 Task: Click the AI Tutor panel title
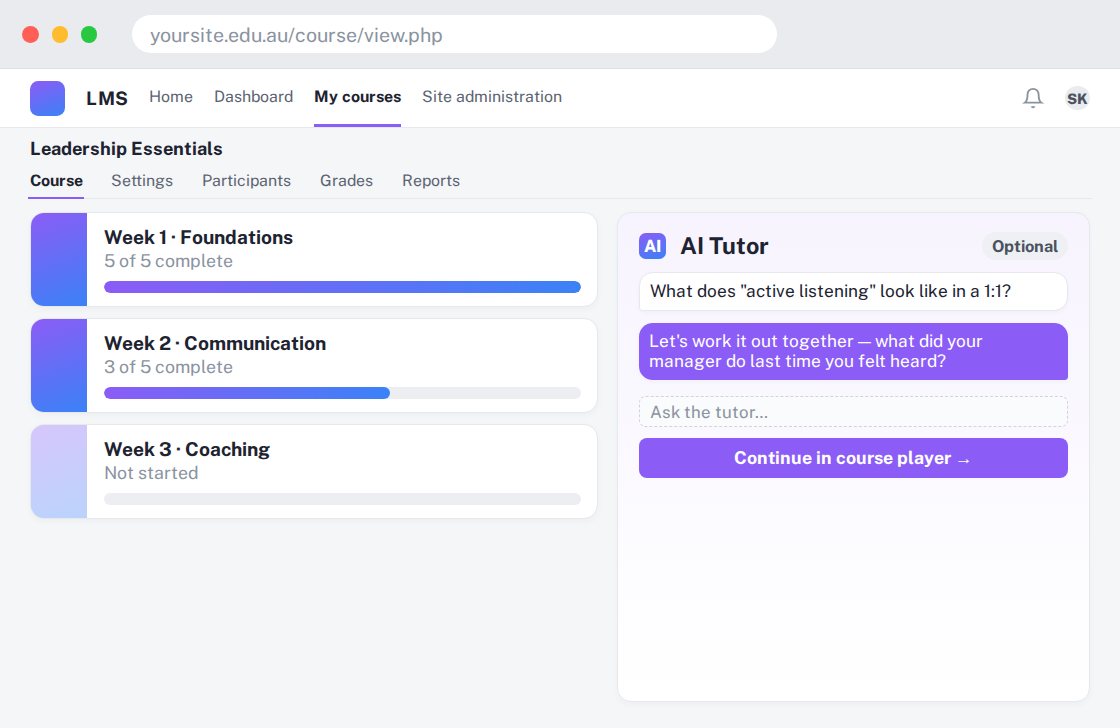(x=724, y=246)
